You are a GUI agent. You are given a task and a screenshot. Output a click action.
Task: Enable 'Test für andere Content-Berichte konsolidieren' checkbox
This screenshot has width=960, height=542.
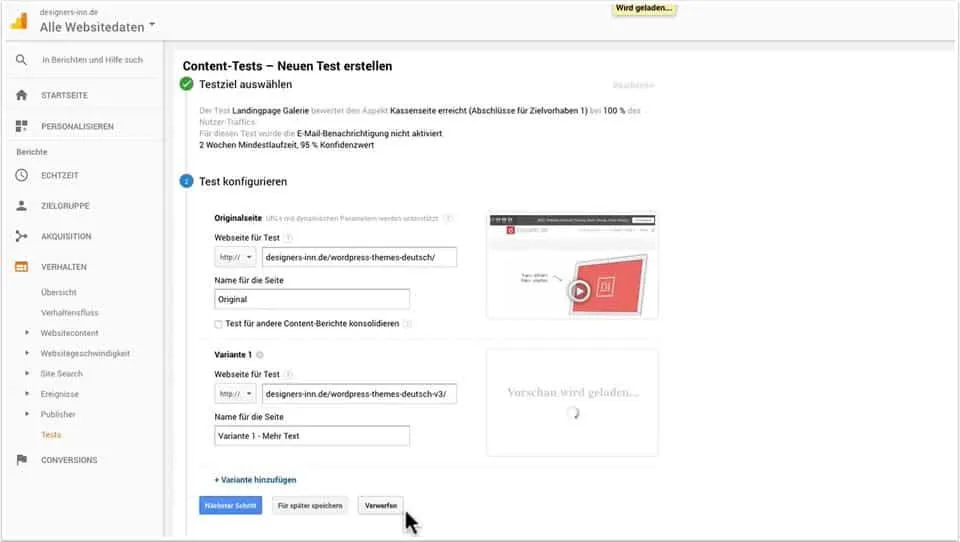pyautogui.click(x=219, y=324)
